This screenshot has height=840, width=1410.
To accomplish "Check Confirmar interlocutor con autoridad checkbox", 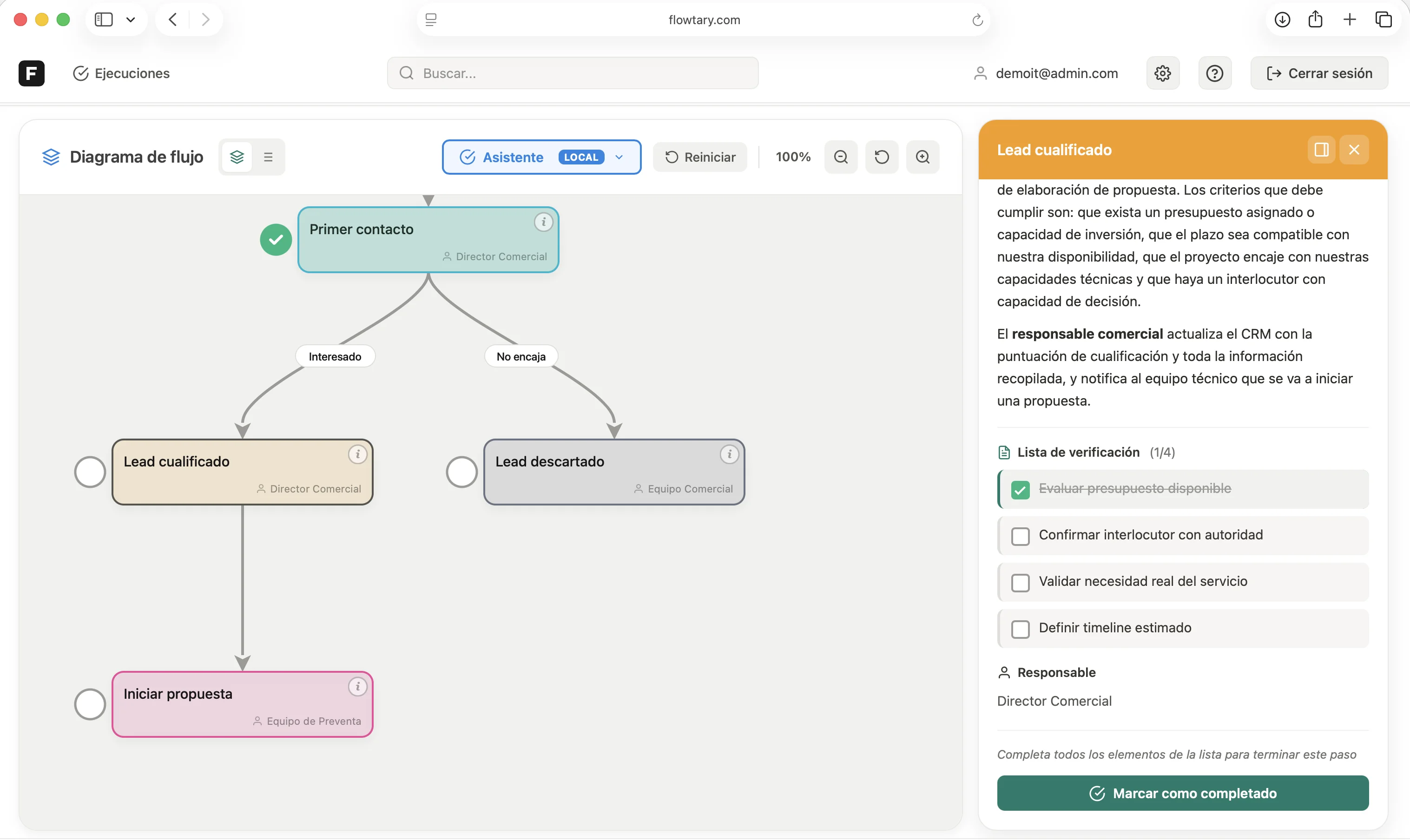I will (1020, 536).
